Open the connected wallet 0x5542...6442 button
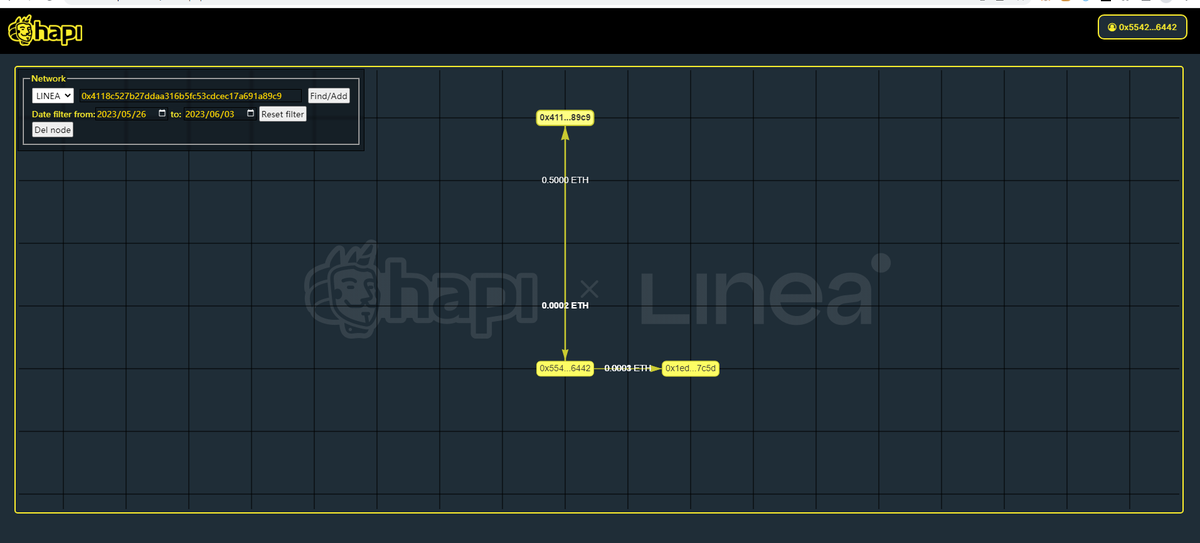Screen dimensions: 1200x543 pyautogui.click(x=1142, y=27)
